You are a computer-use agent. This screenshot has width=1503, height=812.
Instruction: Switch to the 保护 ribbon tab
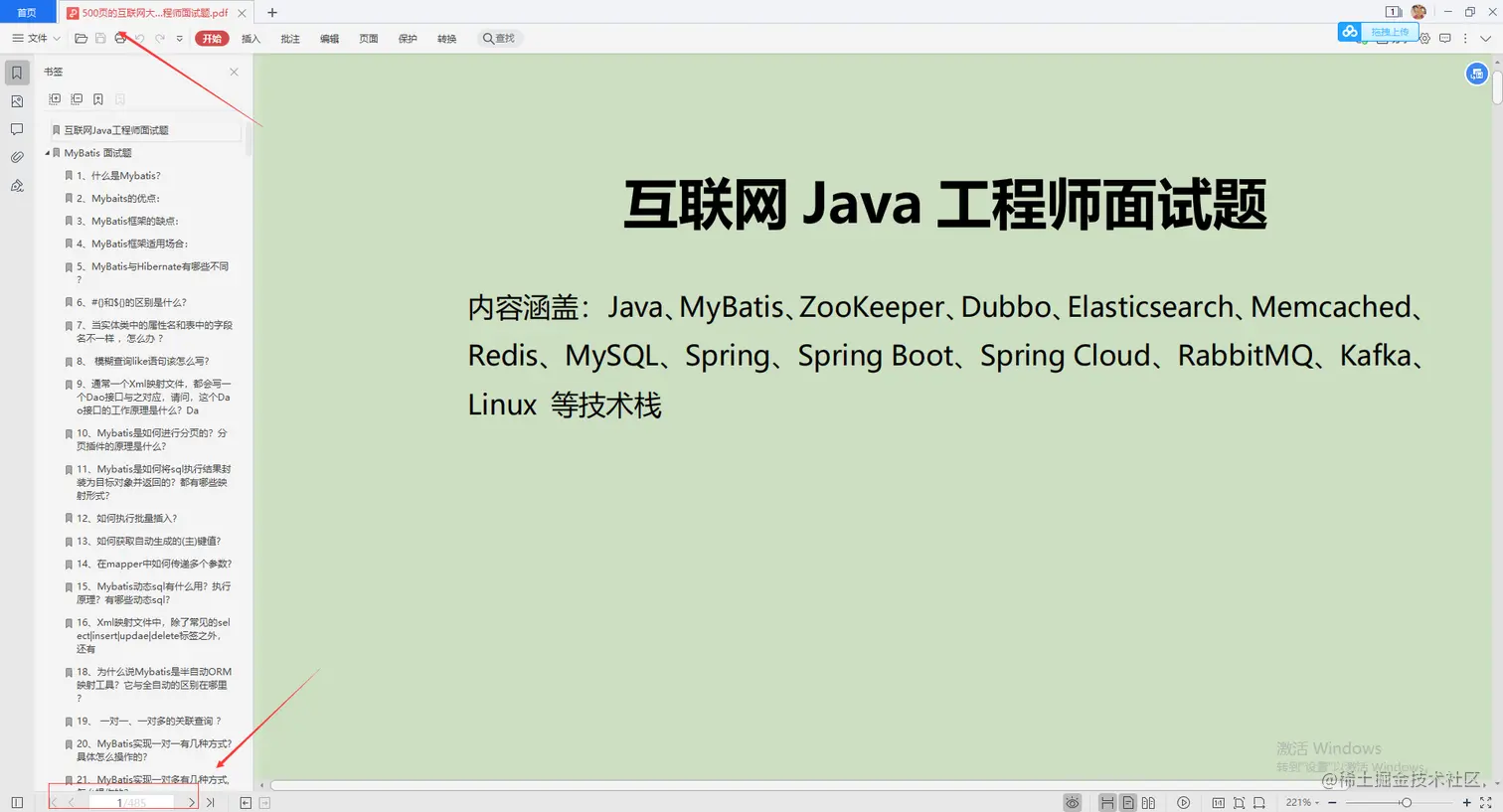click(x=408, y=39)
